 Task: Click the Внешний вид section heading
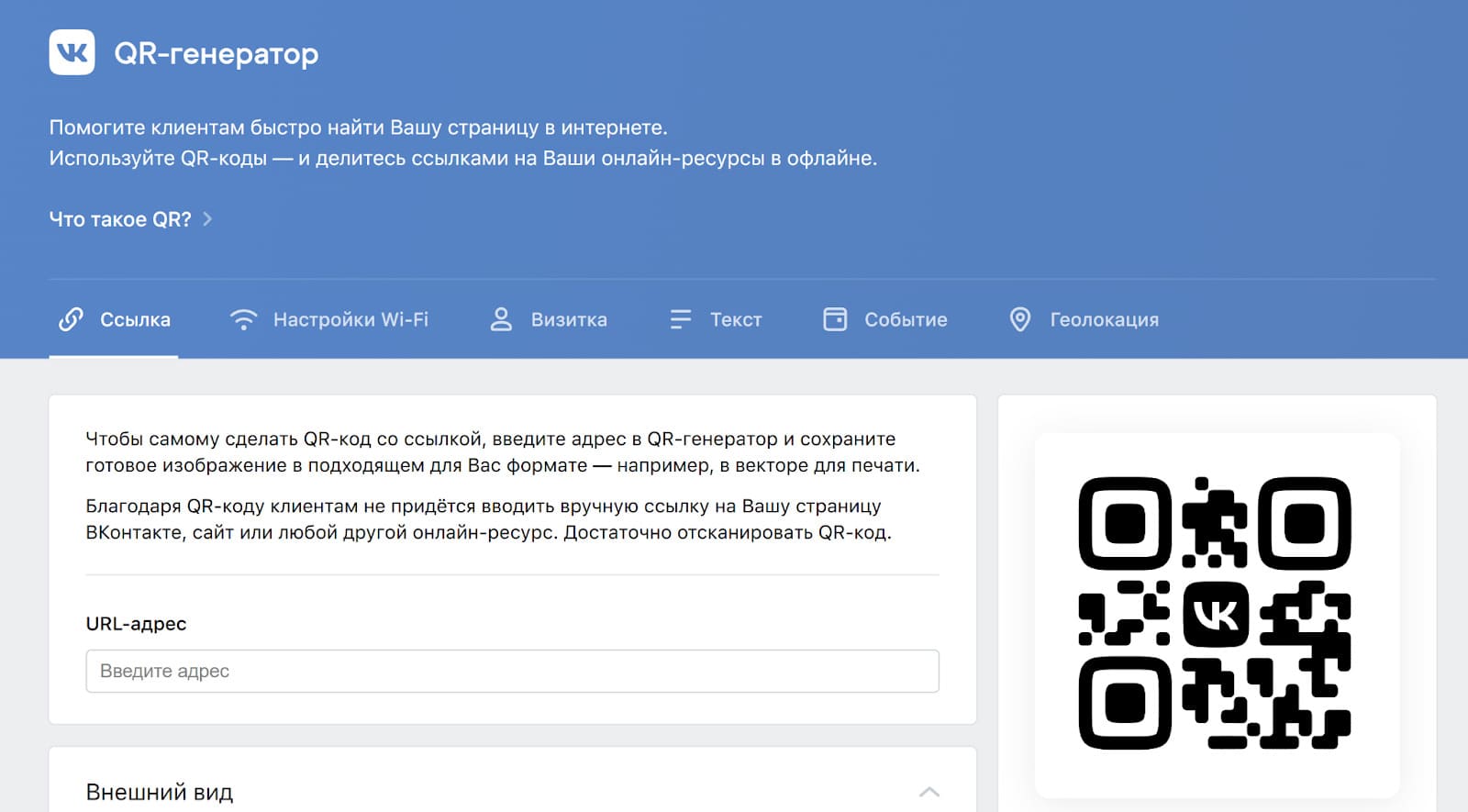(160, 792)
